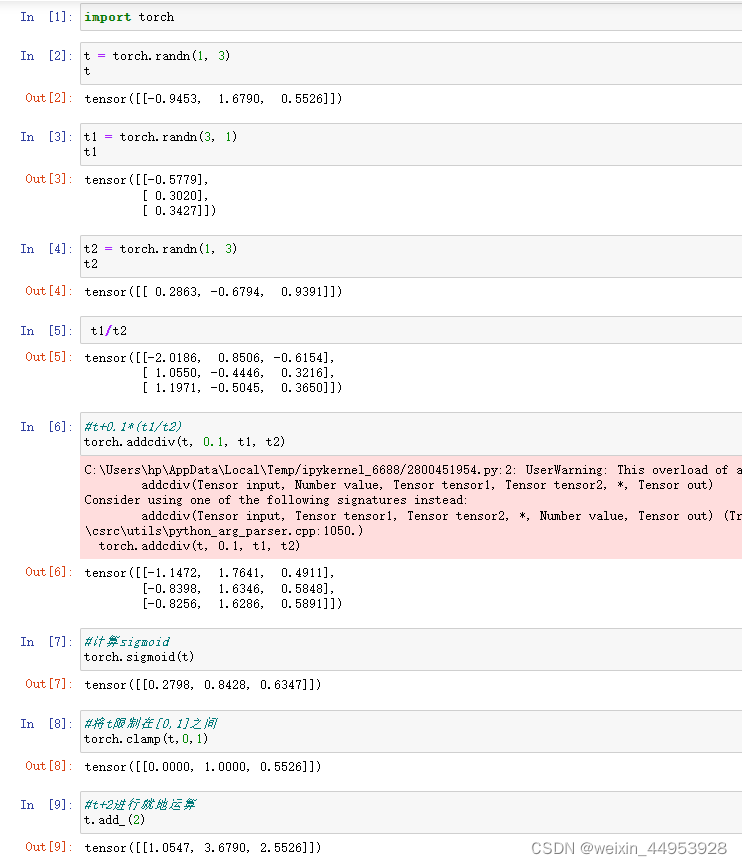742x866 pixels.
Task: Click the comment mentioning sigmoid
Action: 127,642
